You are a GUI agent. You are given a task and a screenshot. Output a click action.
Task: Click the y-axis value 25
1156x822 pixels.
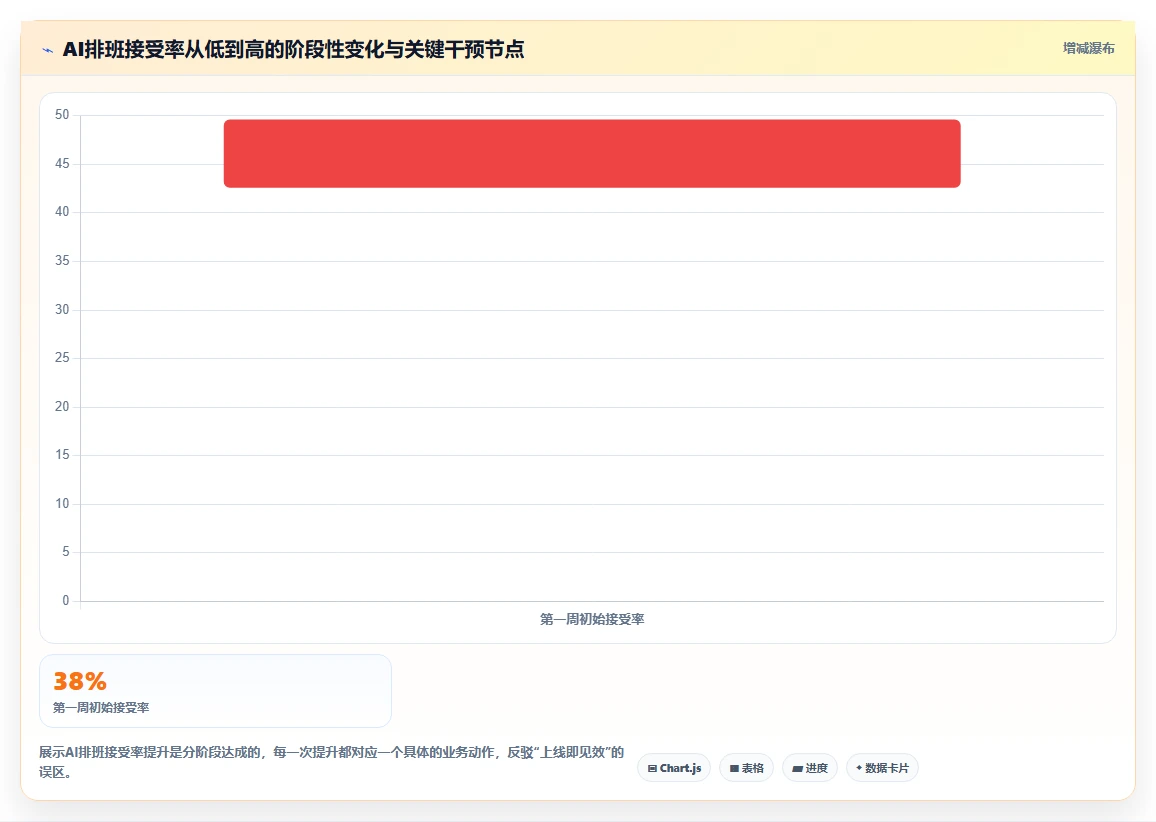tap(62, 358)
